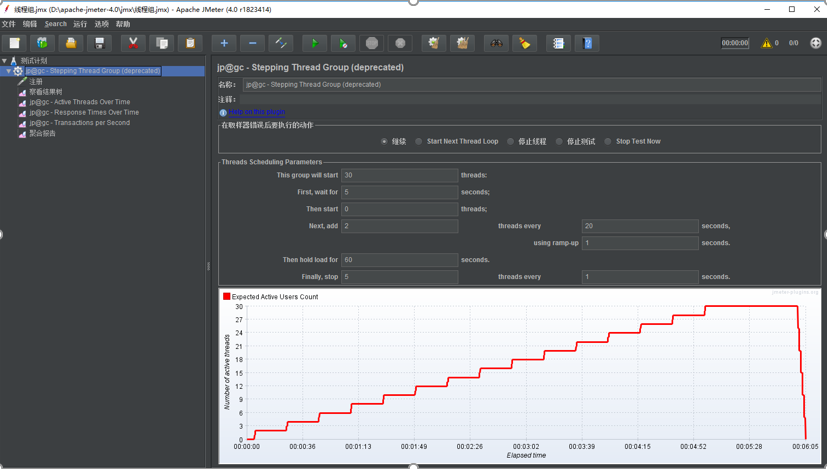Collapse all nodes with the minus icon

coord(253,43)
